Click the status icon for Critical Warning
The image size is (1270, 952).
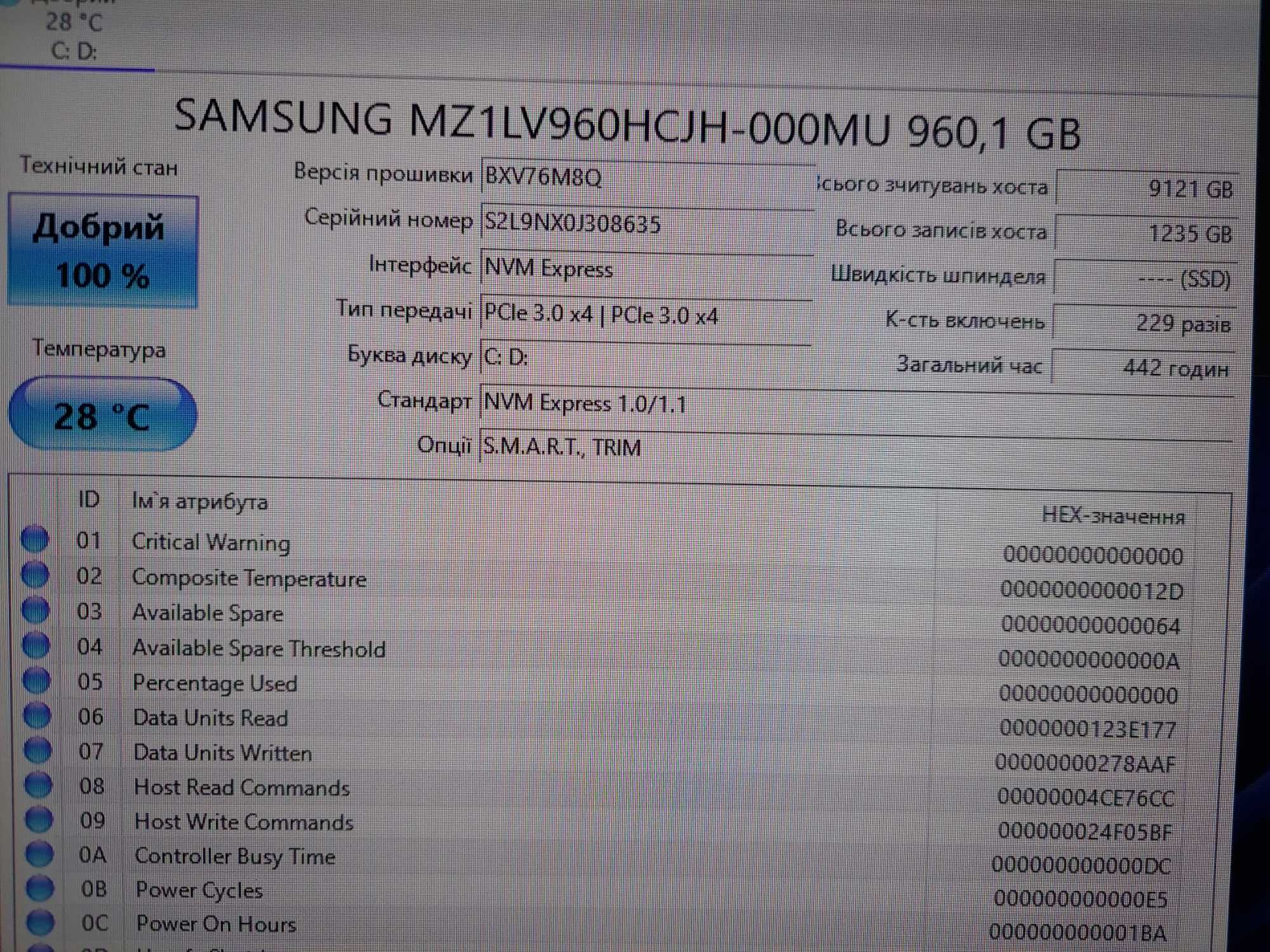pos(35,539)
